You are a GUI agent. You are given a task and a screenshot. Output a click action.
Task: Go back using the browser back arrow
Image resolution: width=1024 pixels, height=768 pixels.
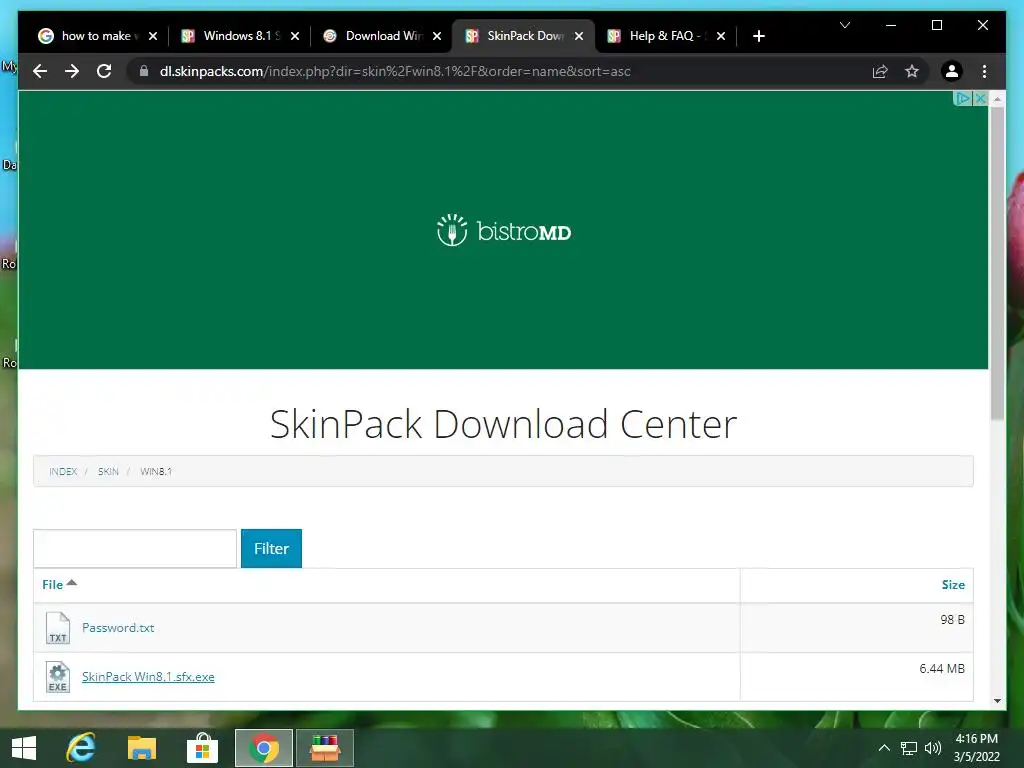(x=40, y=71)
